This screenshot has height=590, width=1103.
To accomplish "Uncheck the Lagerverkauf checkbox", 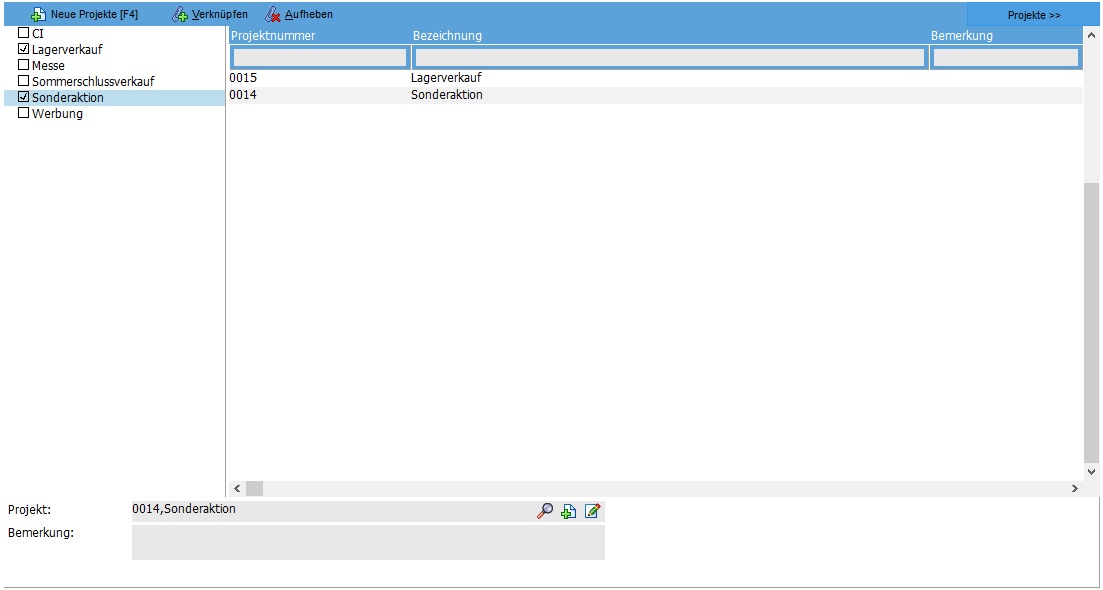I will tap(23, 49).
